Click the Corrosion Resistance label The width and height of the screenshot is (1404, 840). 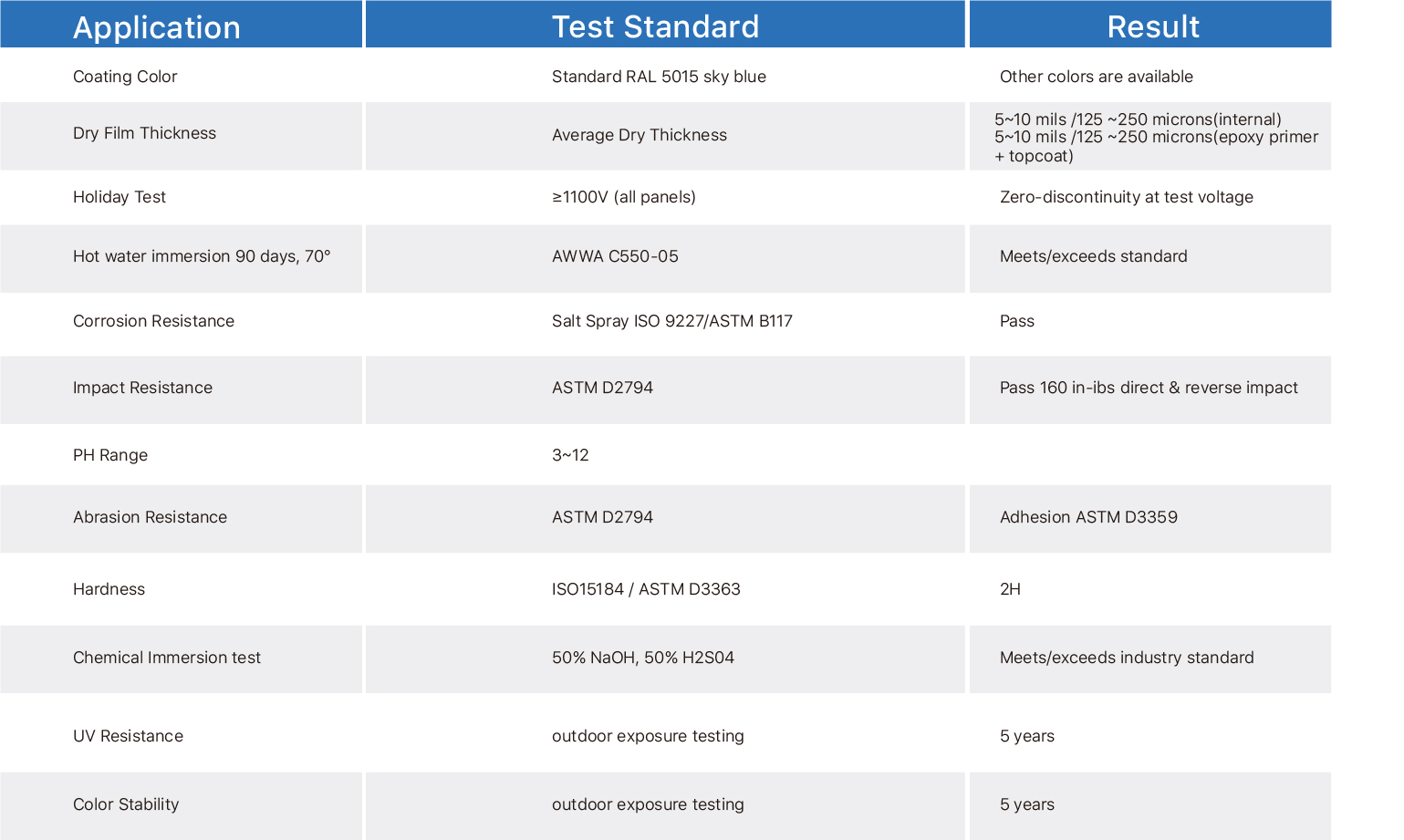pos(153,321)
